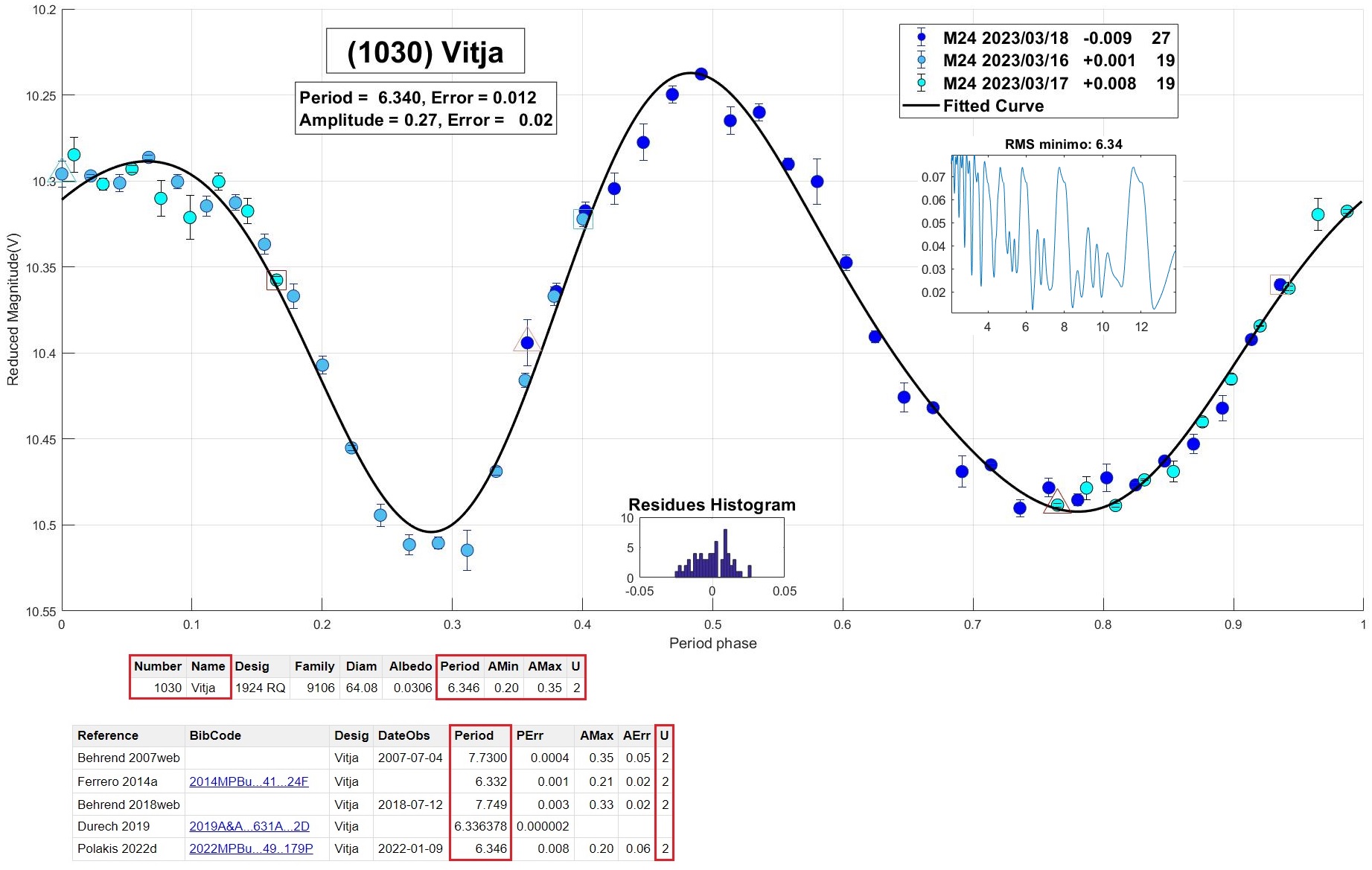Viewport: 1372px width, 870px height.
Task: Click the data point at curve peak
Action: [x=701, y=74]
